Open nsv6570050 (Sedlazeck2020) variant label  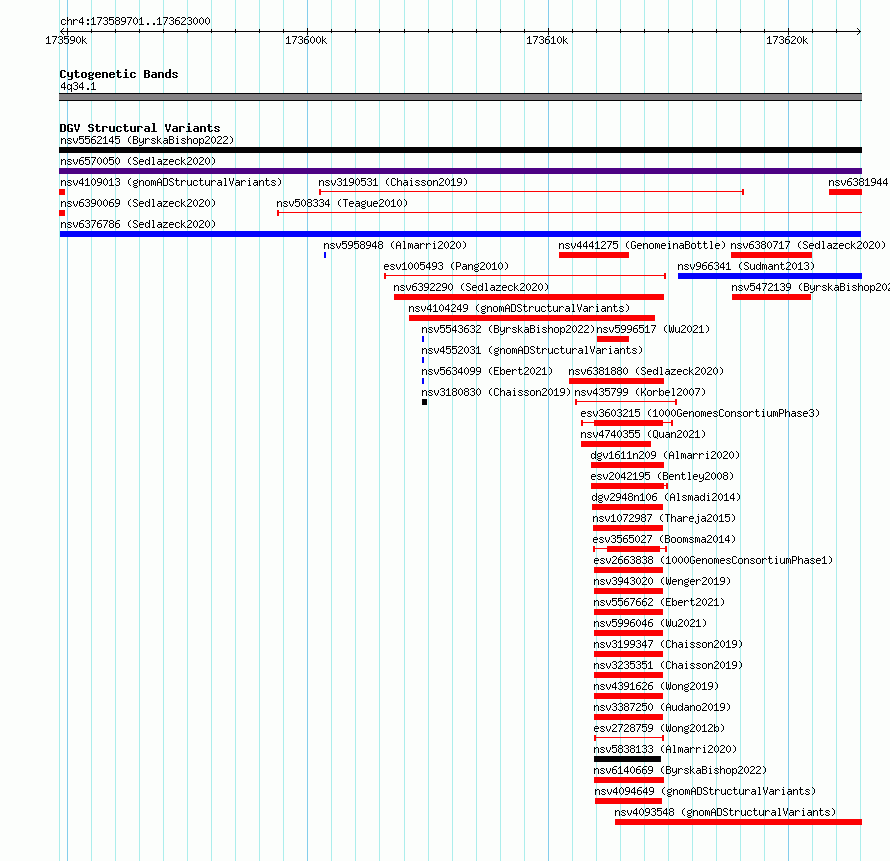coord(138,161)
